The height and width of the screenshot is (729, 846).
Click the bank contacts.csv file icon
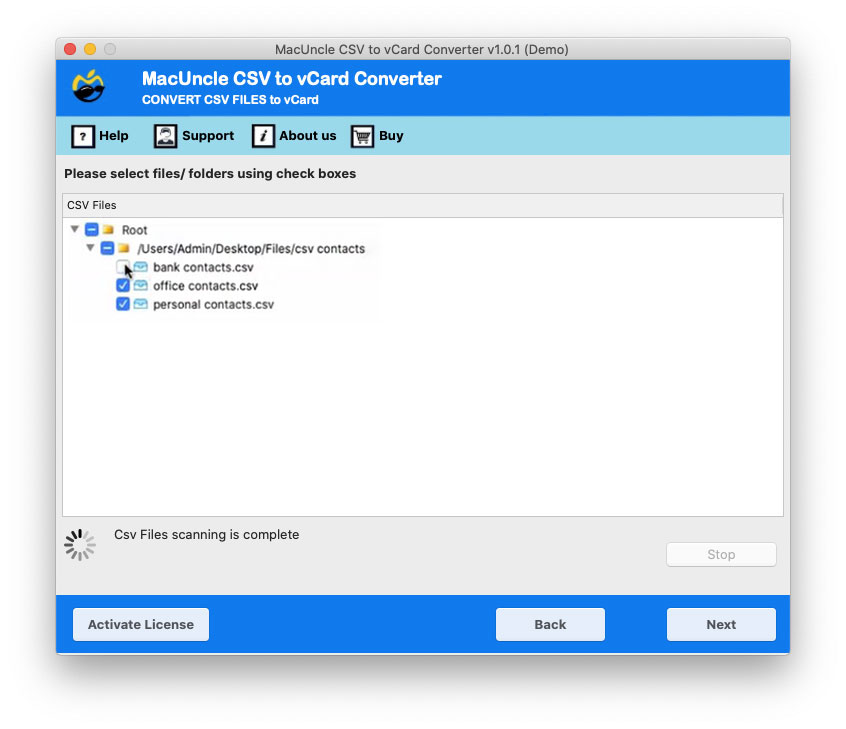coord(140,267)
